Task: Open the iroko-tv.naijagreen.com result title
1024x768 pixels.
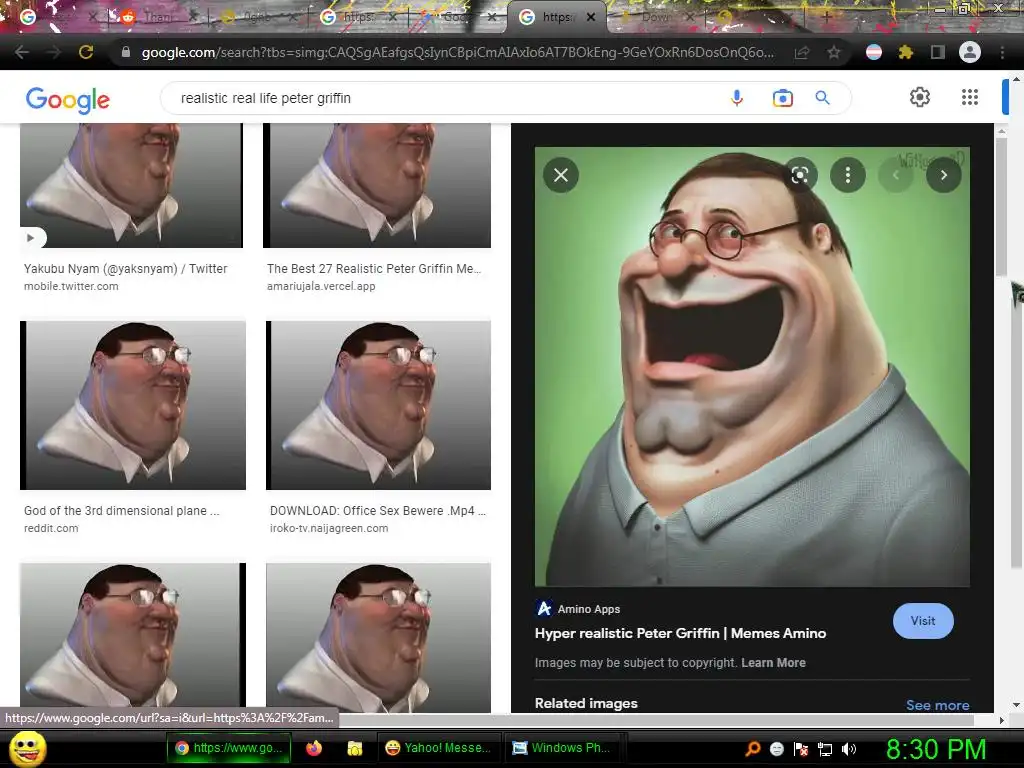Action: 377,511
